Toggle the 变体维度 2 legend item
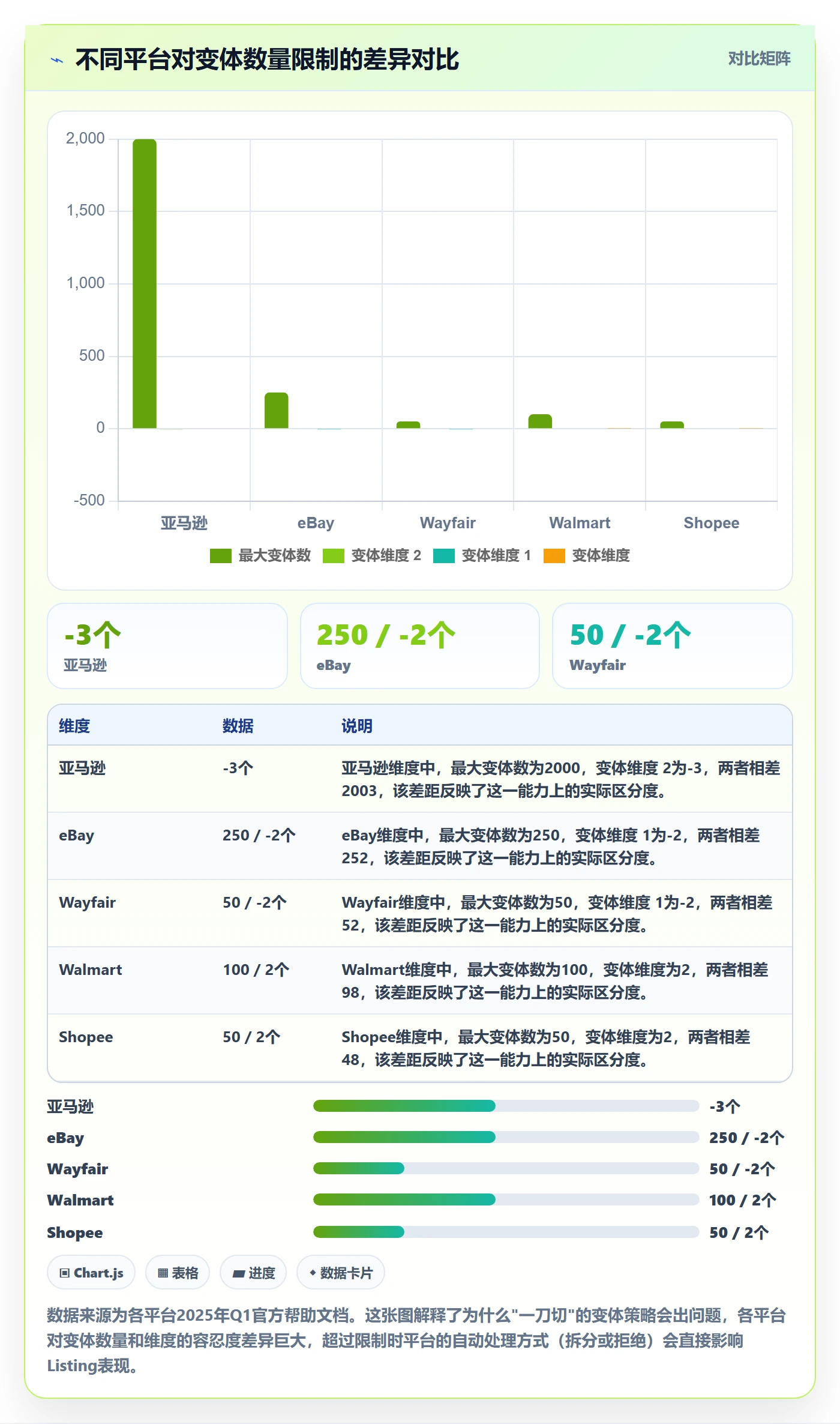Viewport: 840px width, 1424px height. [x=372, y=555]
